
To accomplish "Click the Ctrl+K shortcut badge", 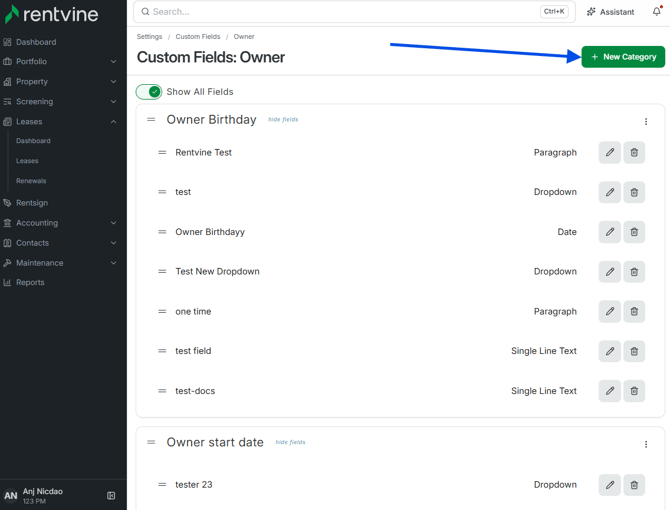I will point(554,12).
